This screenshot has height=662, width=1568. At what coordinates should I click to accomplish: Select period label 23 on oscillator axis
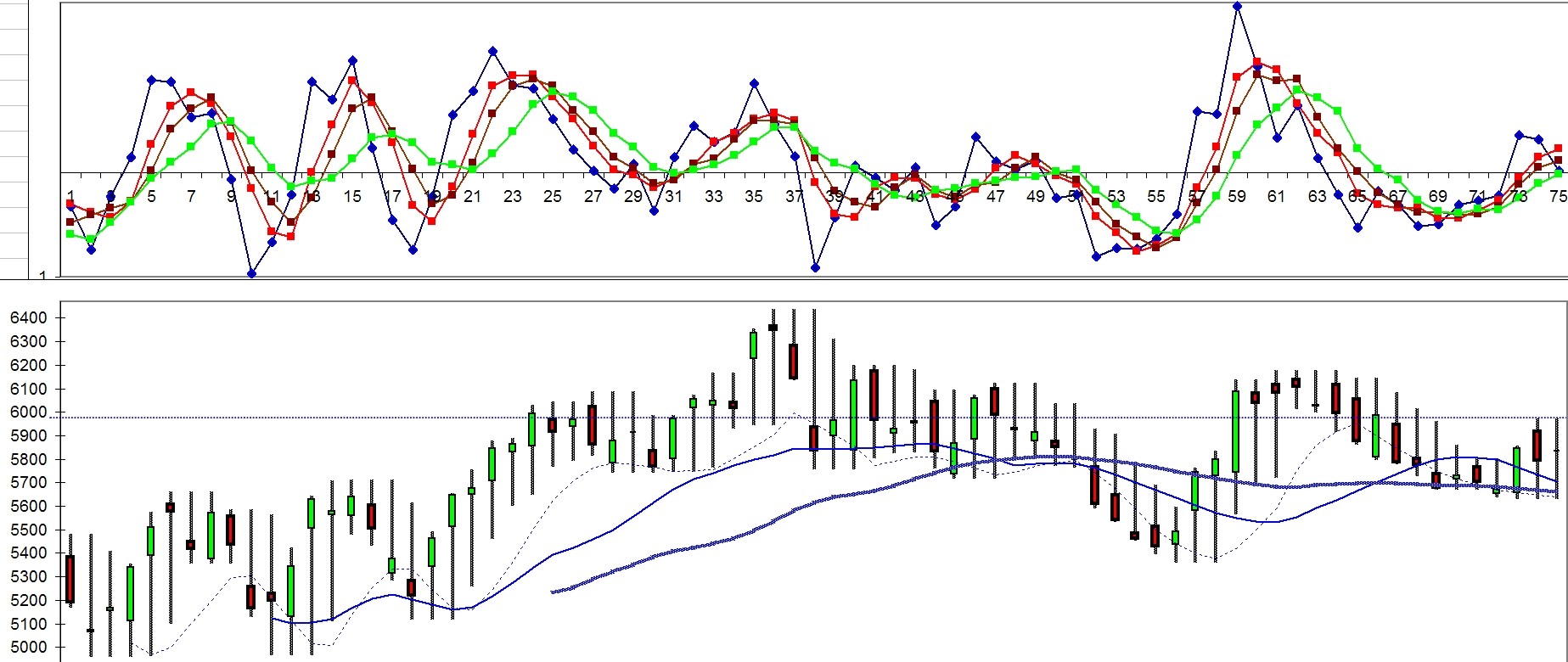tap(513, 197)
